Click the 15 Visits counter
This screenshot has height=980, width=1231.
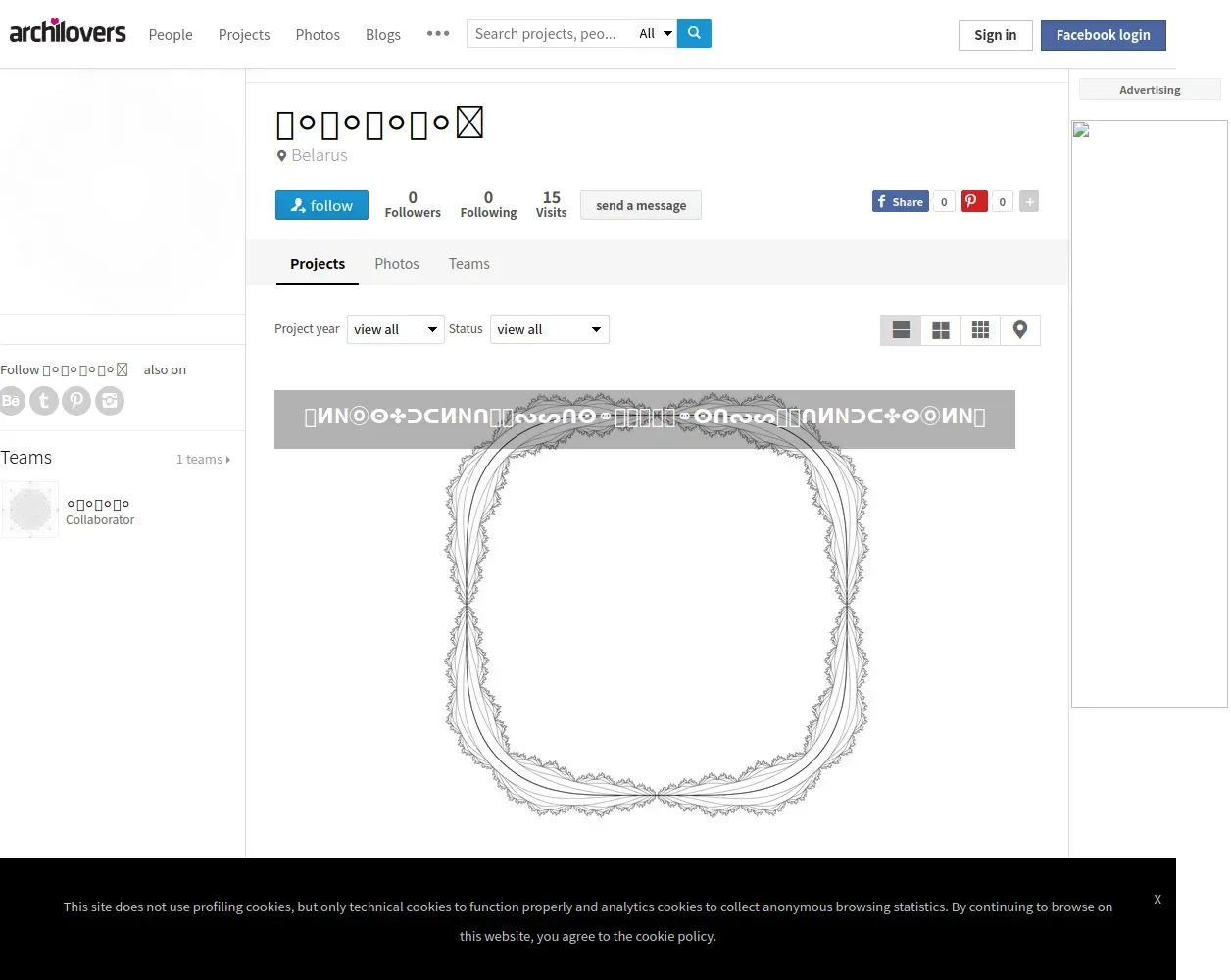(x=551, y=204)
